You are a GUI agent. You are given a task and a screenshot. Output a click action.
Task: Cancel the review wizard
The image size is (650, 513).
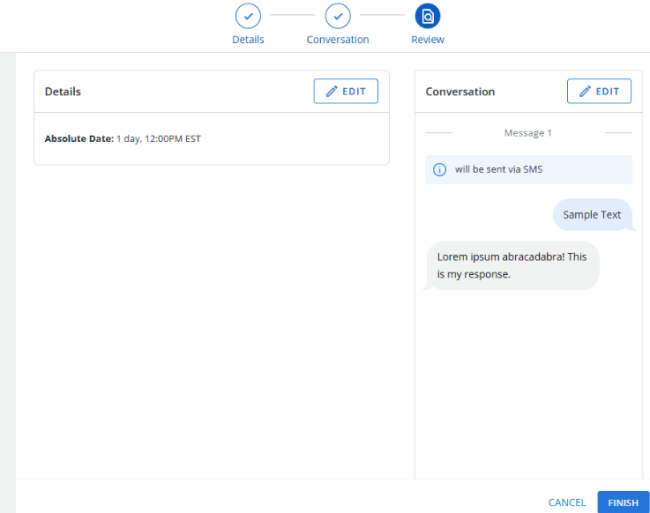tap(566, 502)
